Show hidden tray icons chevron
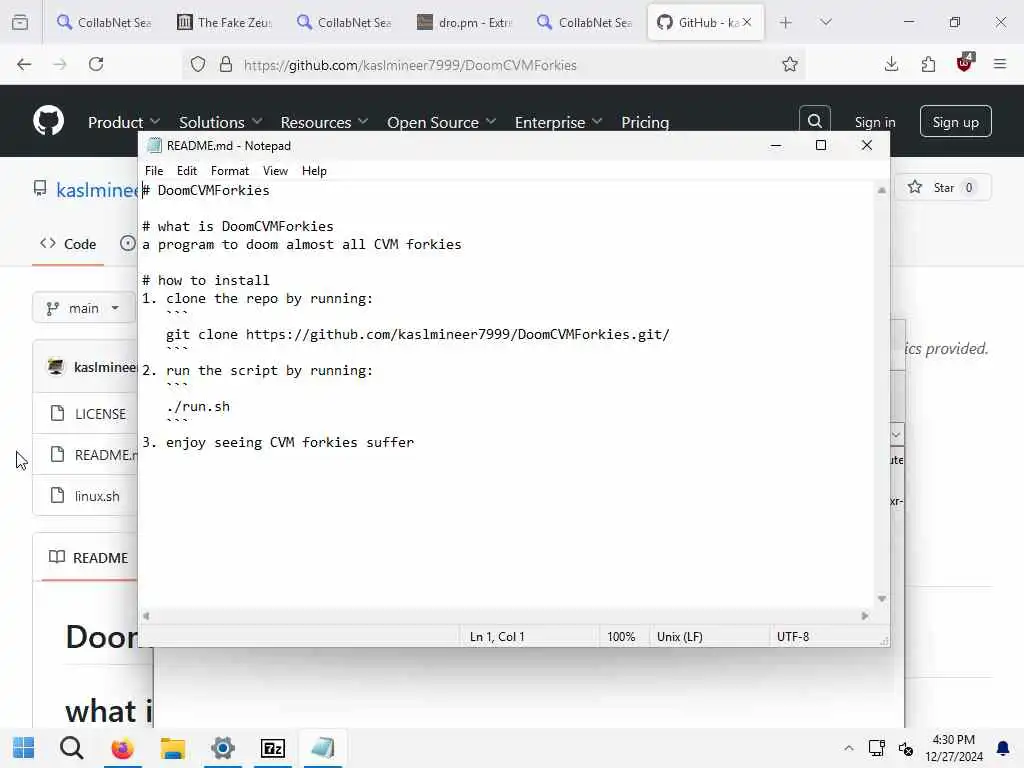This screenshot has width=1024, height=768. click(848, 748)
